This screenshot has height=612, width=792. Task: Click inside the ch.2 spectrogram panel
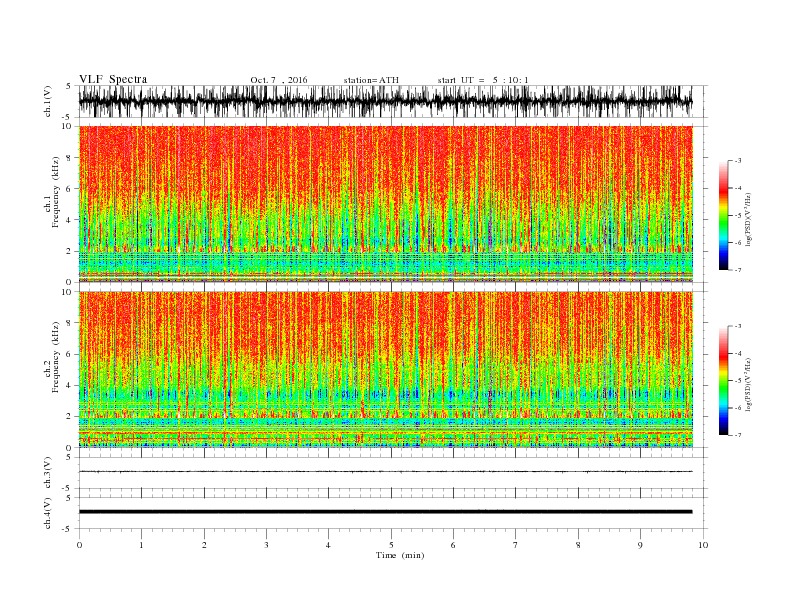tap(385, 369)
